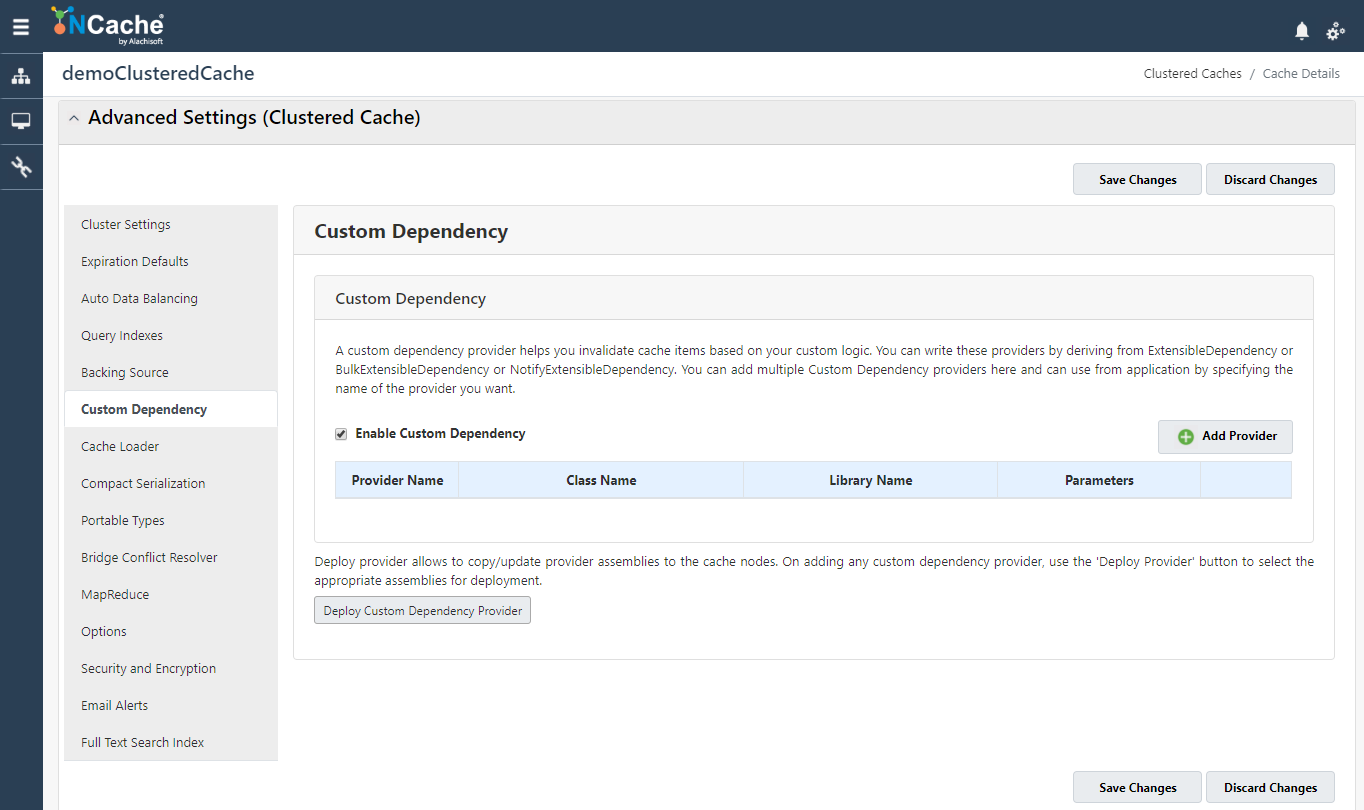Open Portable Types settings
The width and height of the screenshot is (1364, 810).
point(171,520)
